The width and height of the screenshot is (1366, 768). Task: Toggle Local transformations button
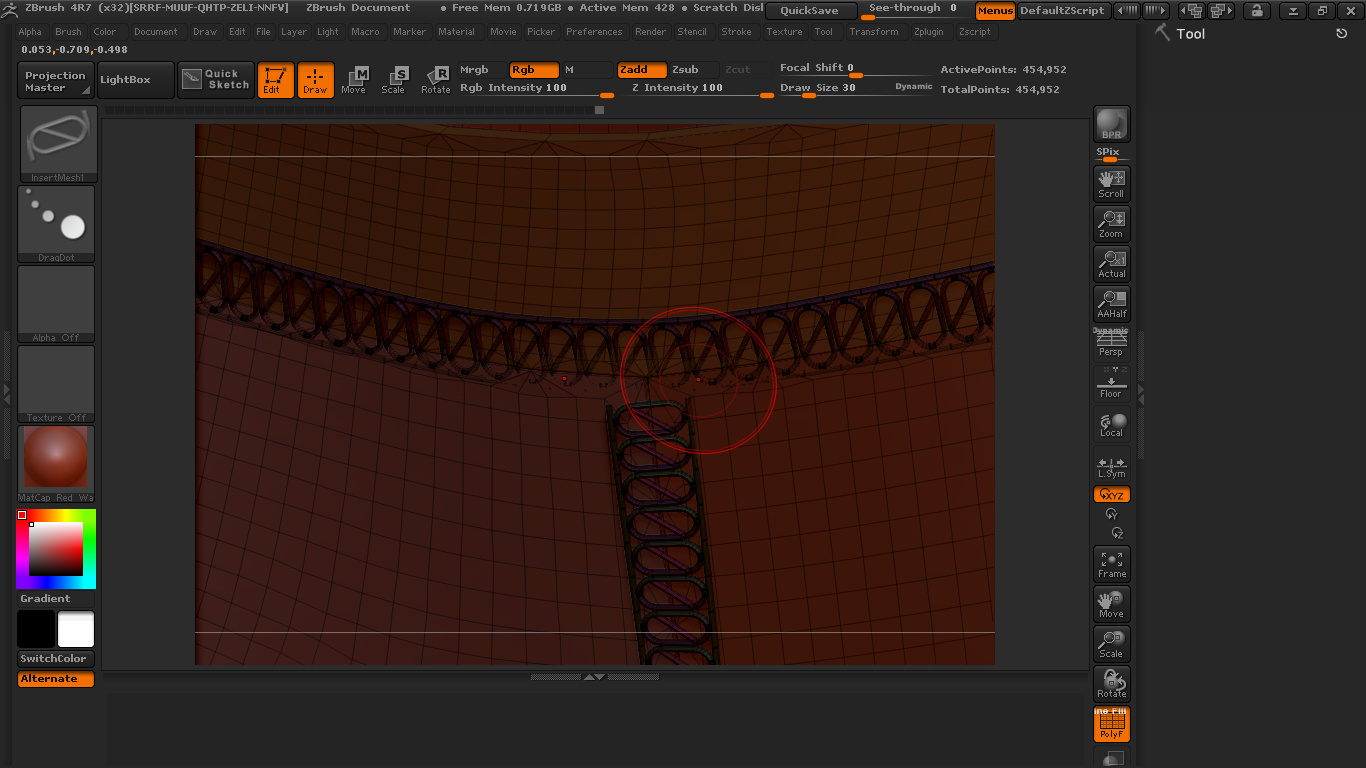[1111, 424]
